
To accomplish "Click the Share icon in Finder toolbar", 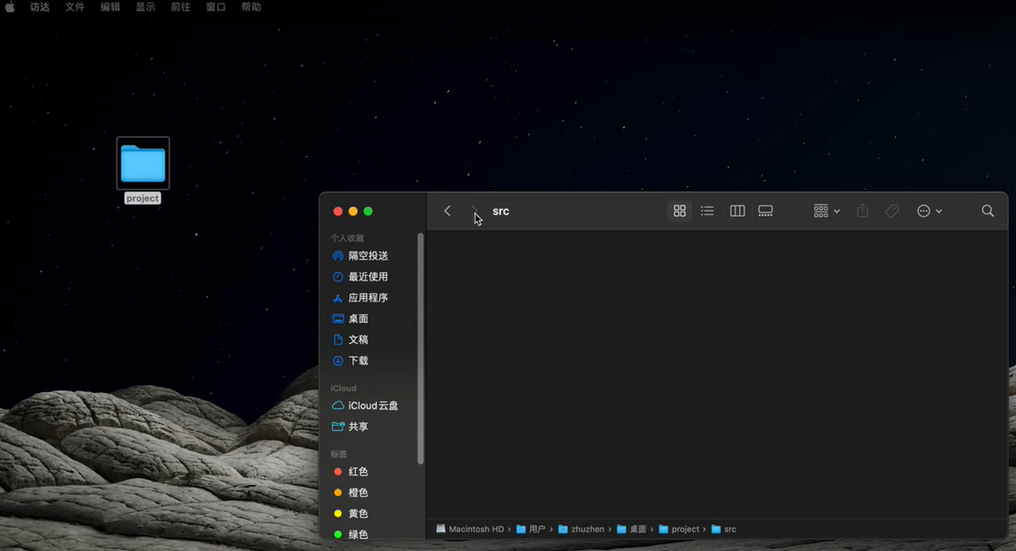I will (862, 211).
